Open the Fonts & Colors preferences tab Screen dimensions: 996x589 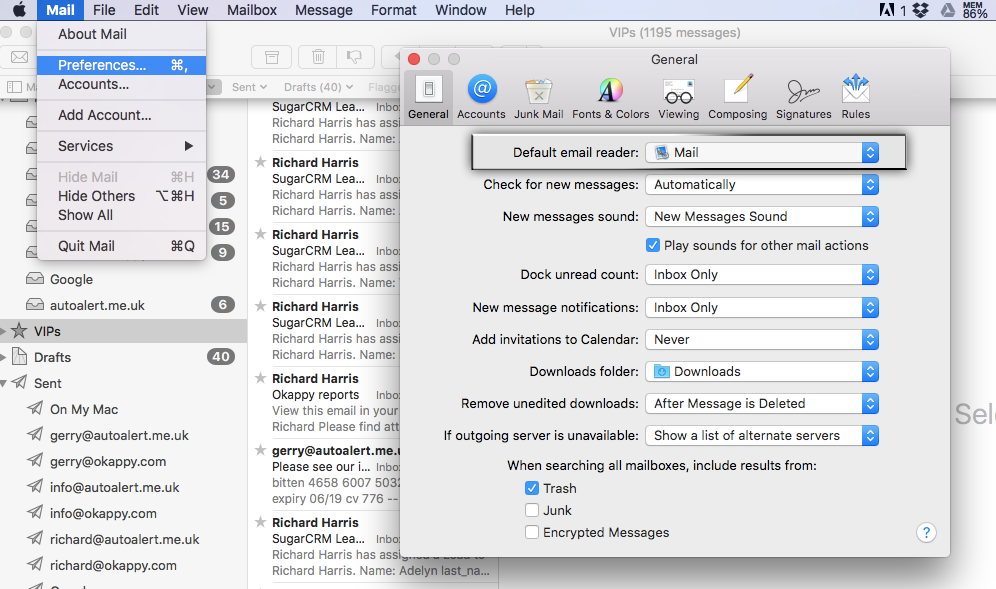(x=610, y=97)
